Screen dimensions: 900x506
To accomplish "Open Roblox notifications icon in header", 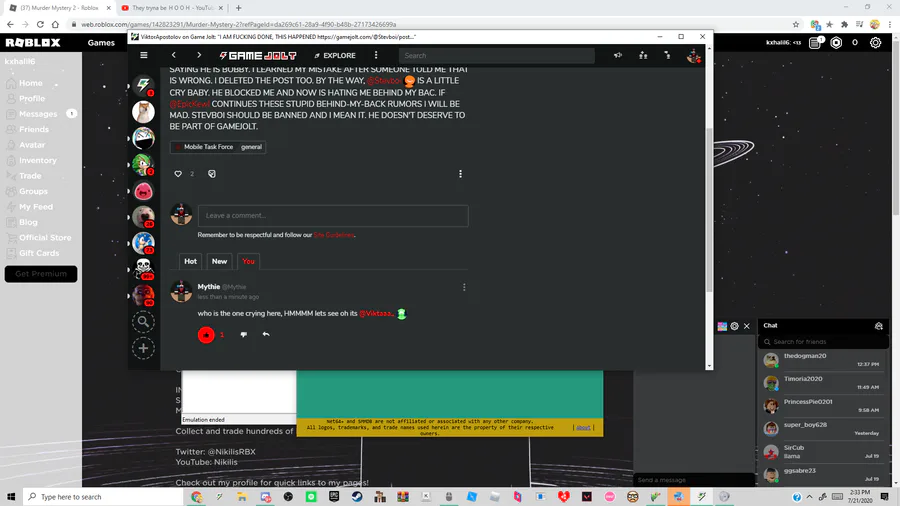I will (x=816, y=42).
